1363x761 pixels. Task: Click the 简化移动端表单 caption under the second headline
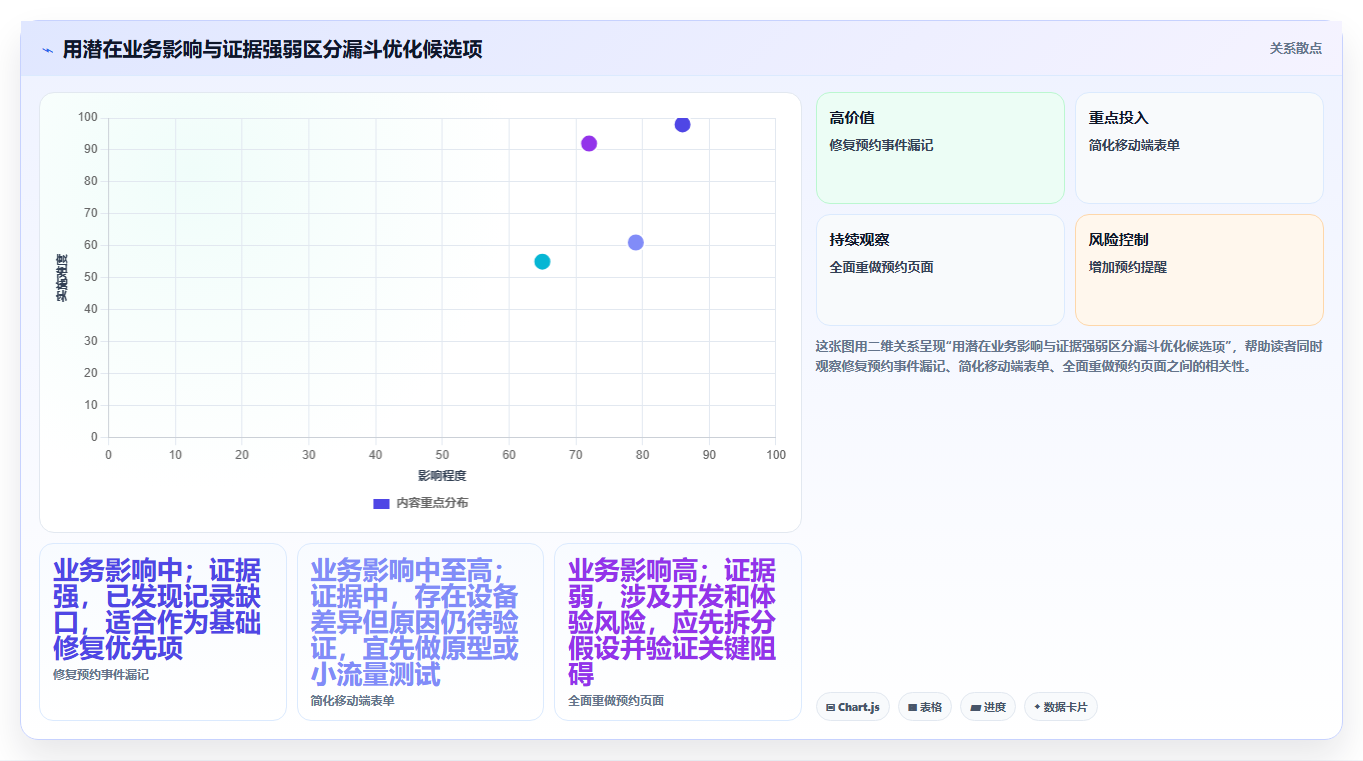[x=352, y=701]
